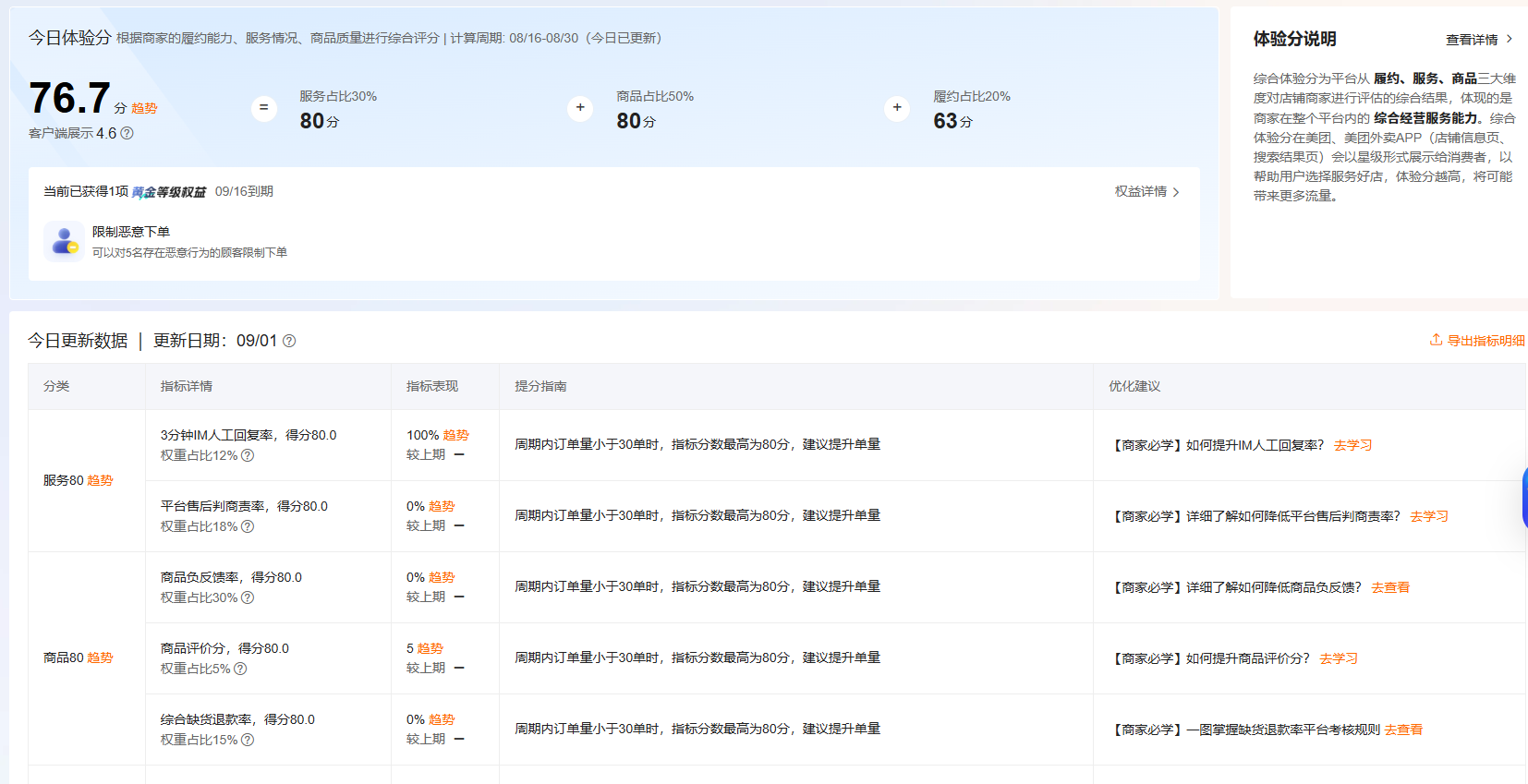Viewport: 1528px width, 784px height.
Task: Click the floating blue side tab
Action: (x=1524, y=499)
